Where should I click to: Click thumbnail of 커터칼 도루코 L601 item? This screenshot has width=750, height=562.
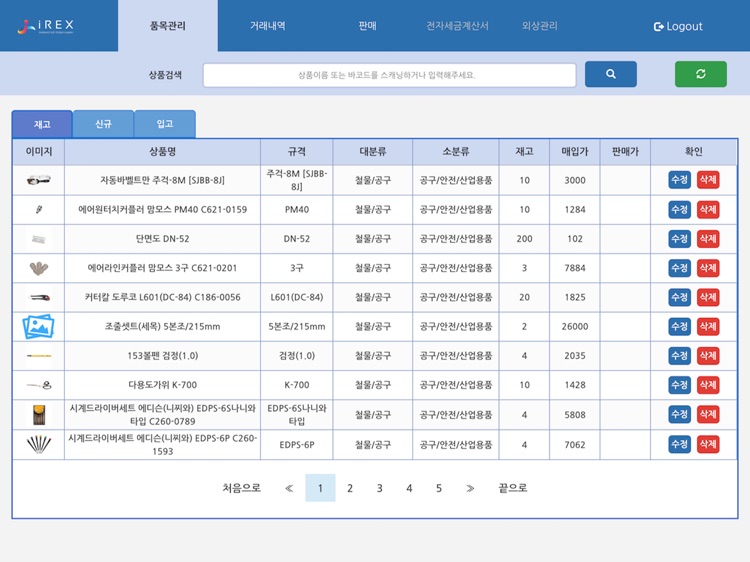(x=39, y=298)
